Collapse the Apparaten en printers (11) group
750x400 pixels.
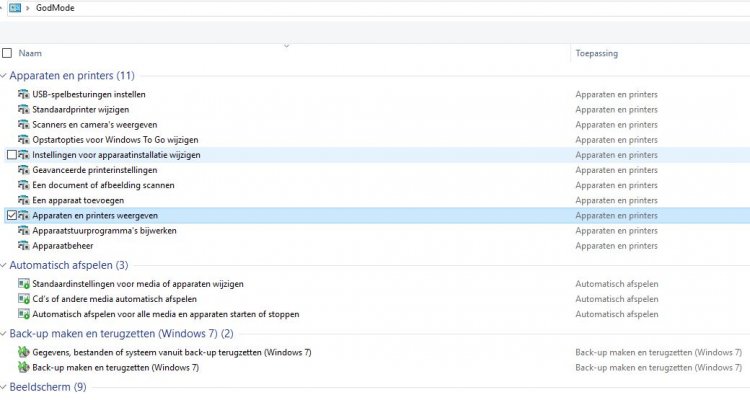(4, 76)
